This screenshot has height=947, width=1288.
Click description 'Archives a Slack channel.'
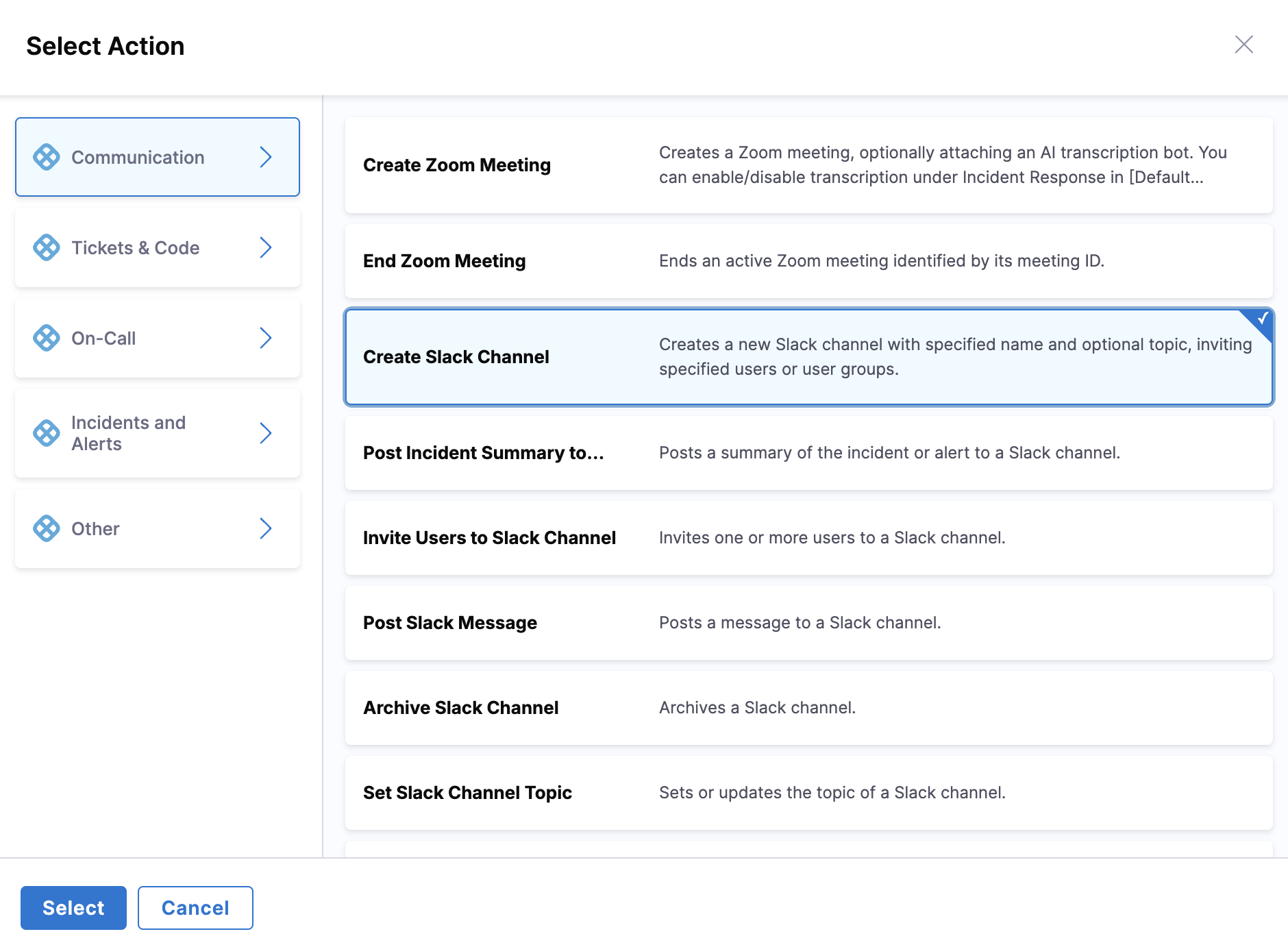pyautogui.click(x=758, y=708)
